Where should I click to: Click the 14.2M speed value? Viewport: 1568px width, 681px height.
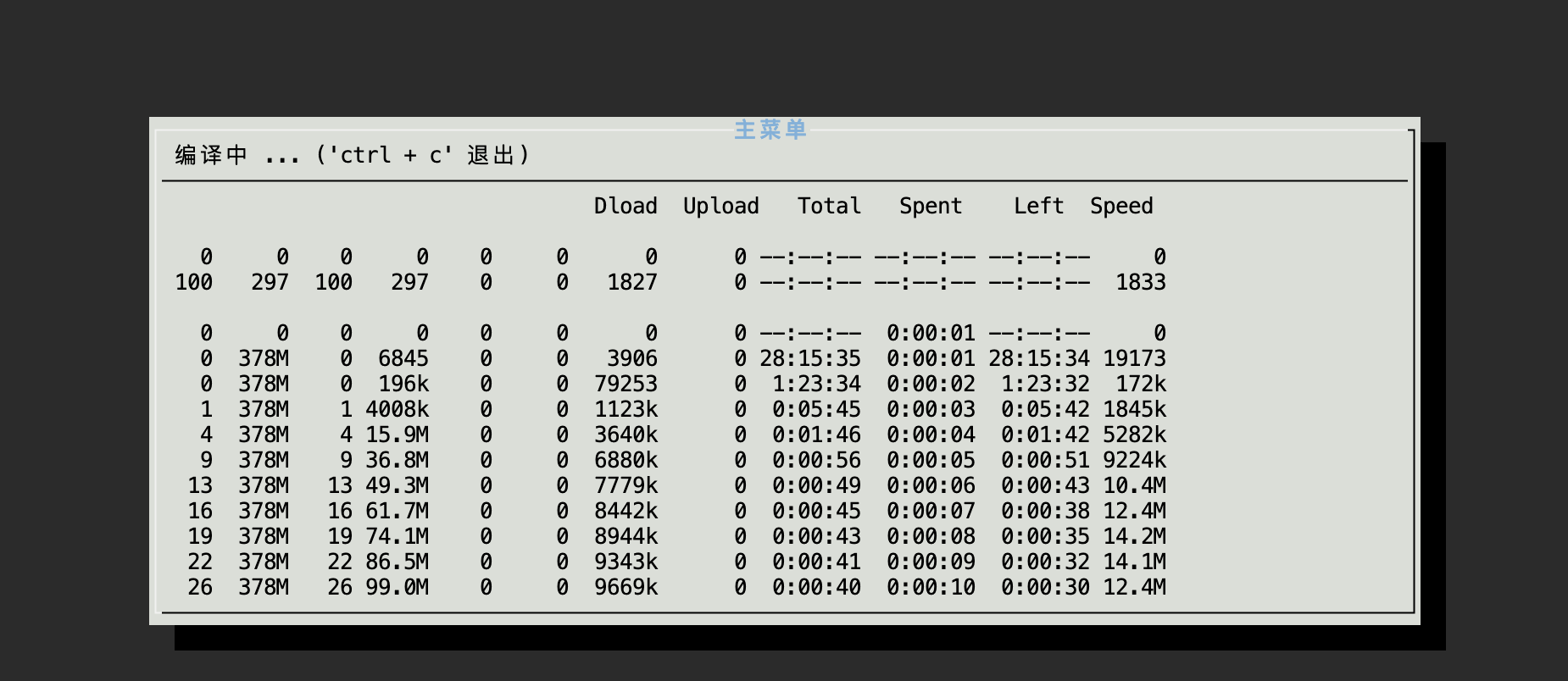point(1134,536)
